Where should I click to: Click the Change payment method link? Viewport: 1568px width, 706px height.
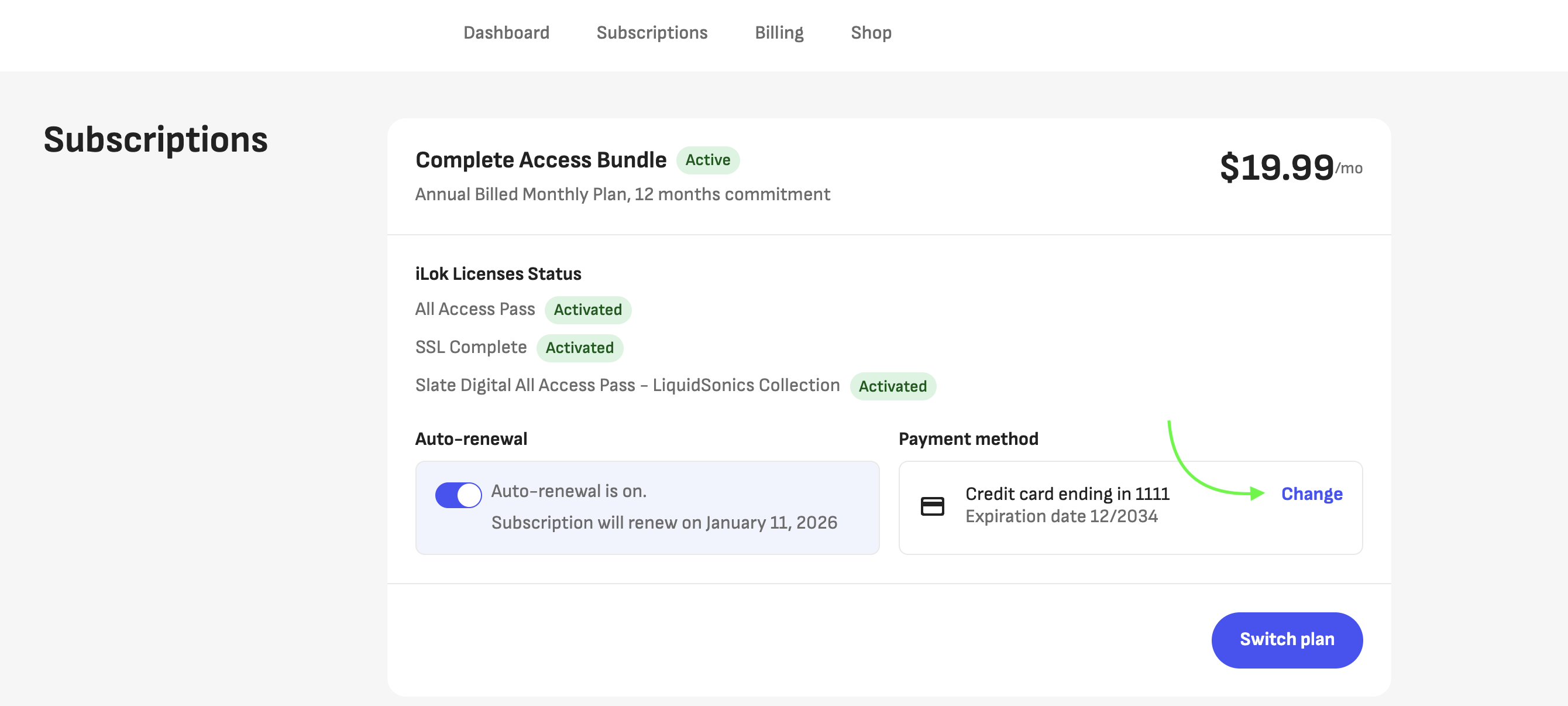[1311, 493]
